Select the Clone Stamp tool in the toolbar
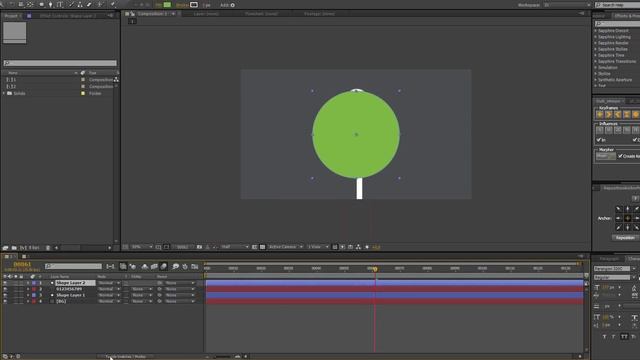 click(x=80, y=5)
